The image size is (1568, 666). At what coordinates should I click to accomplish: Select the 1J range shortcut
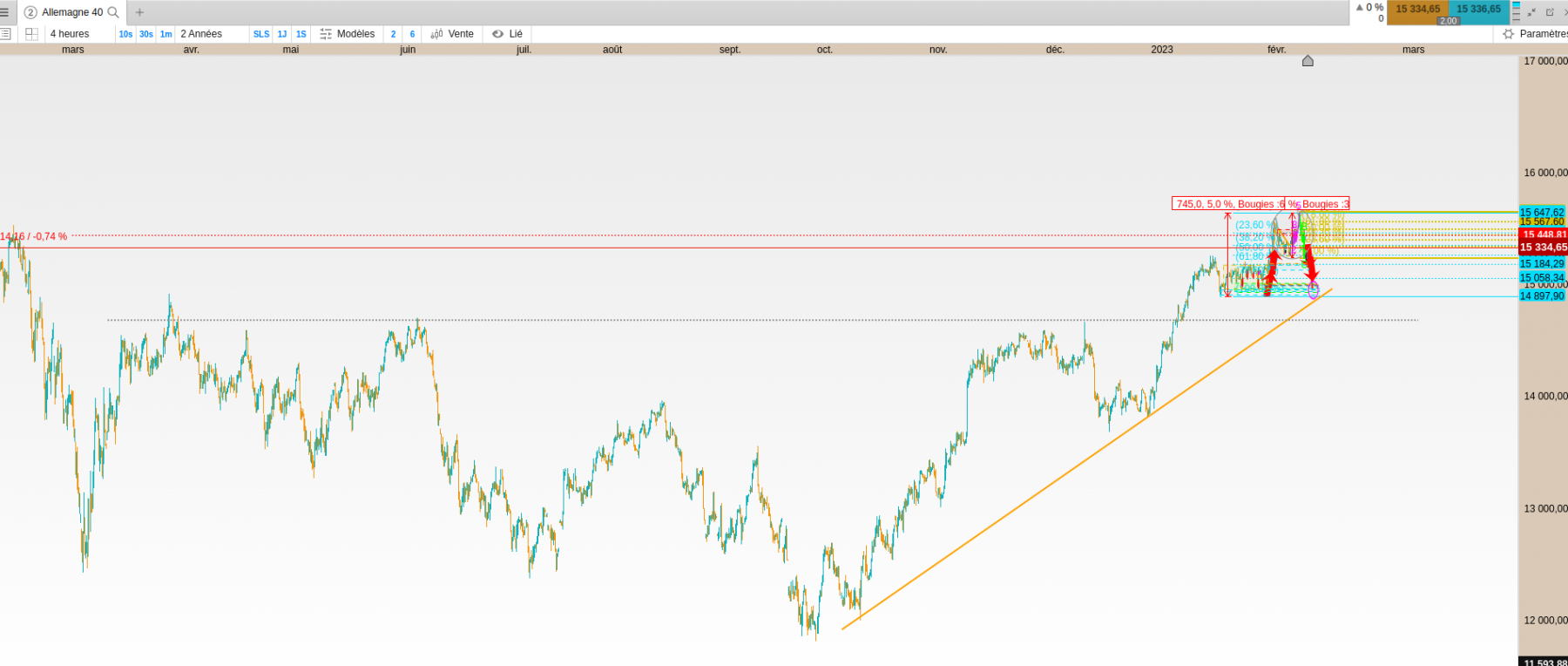click(x=281, y=34)
